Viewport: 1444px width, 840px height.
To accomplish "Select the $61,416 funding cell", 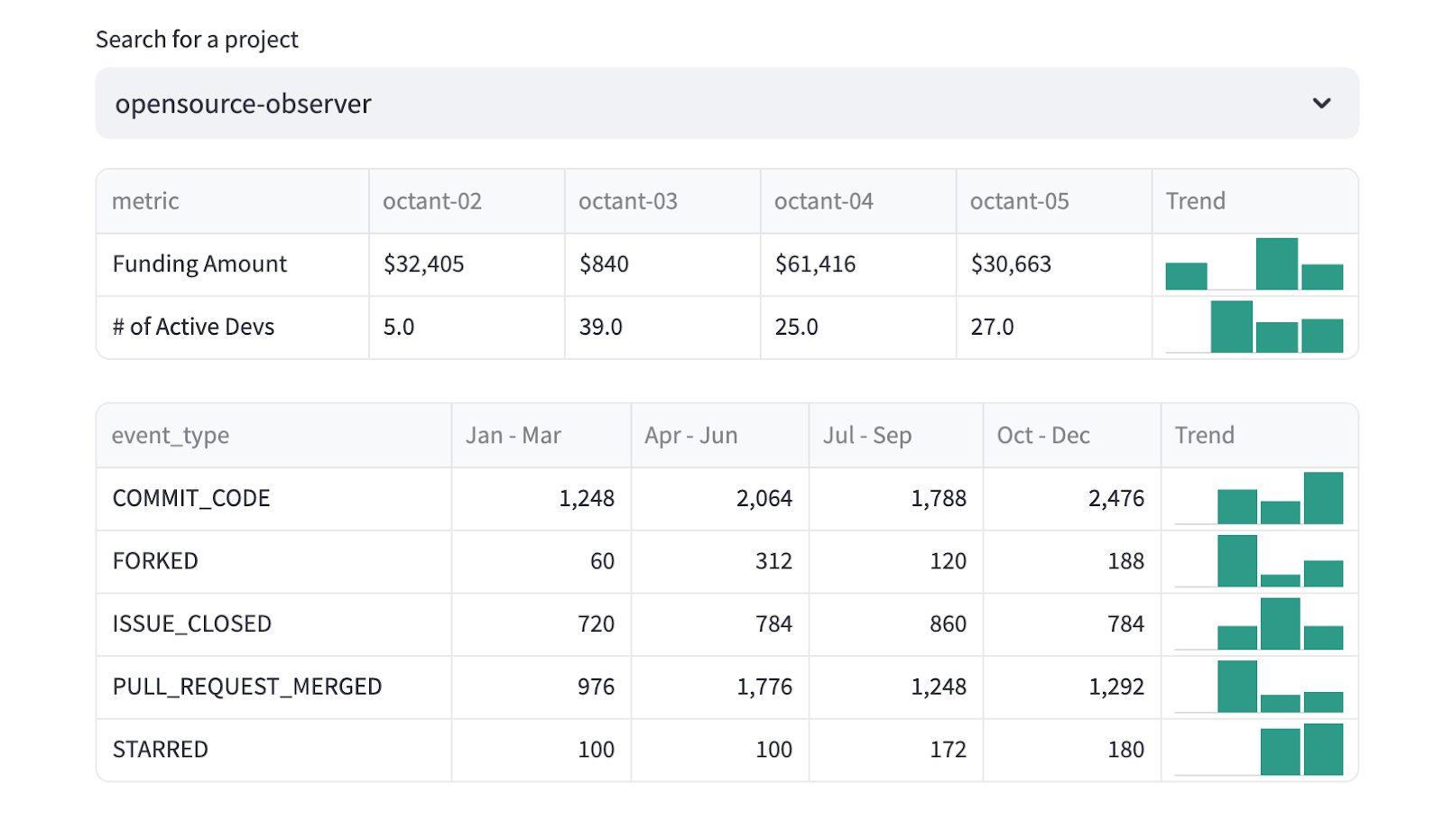I will pyautogui.click(x=815, y=264).
